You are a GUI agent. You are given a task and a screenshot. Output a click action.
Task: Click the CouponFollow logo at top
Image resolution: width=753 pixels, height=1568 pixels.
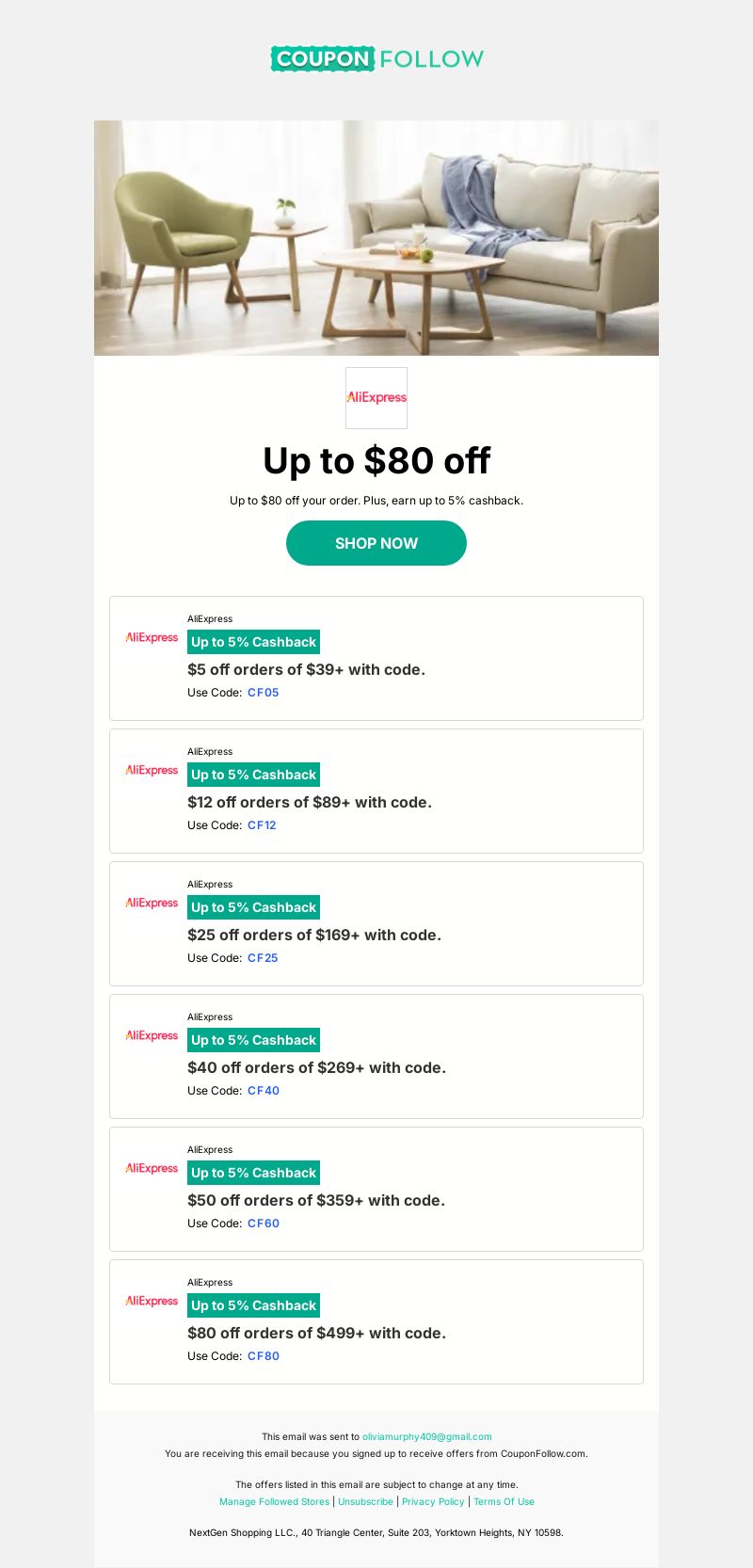point(376,58)
